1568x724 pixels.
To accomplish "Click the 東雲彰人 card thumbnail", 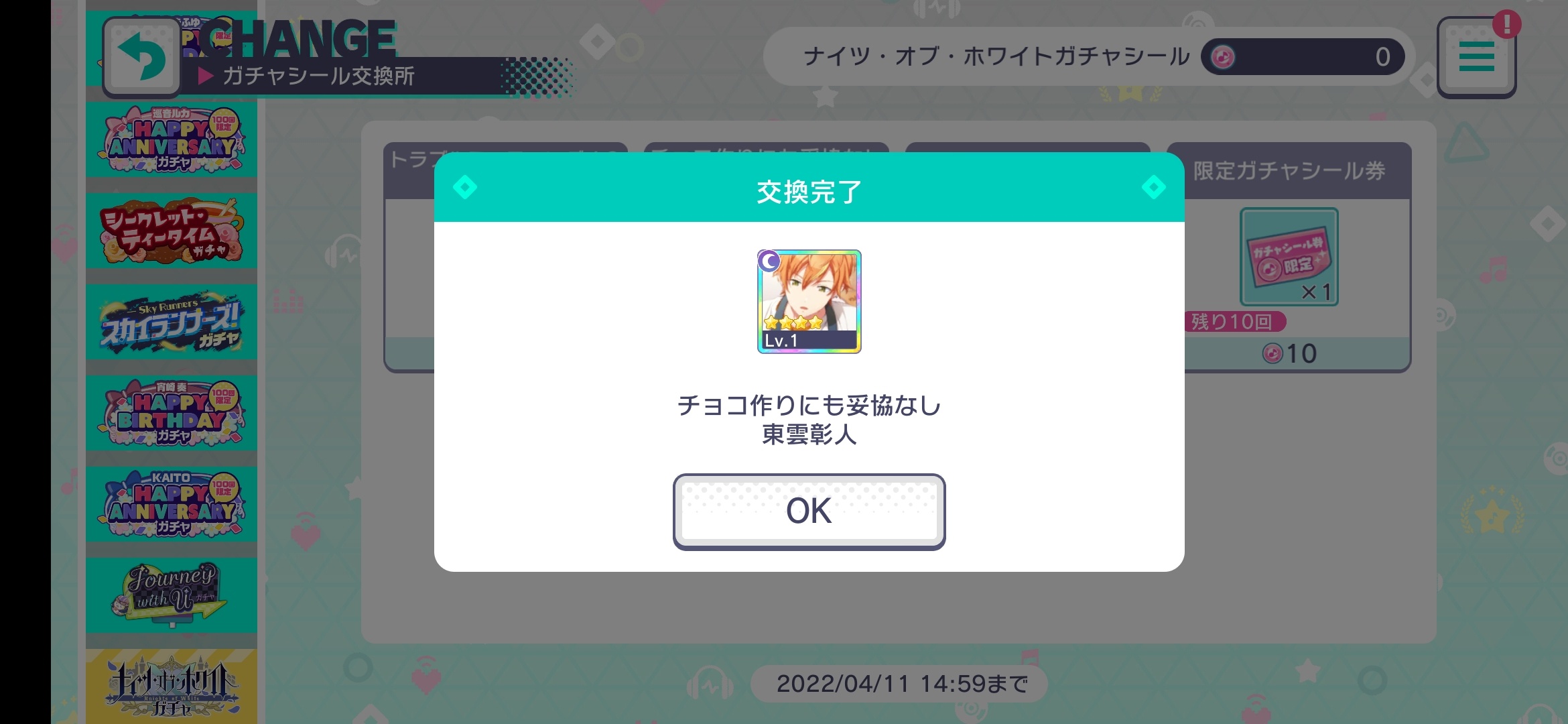I will pyautogui.click(x=809, y=302).
